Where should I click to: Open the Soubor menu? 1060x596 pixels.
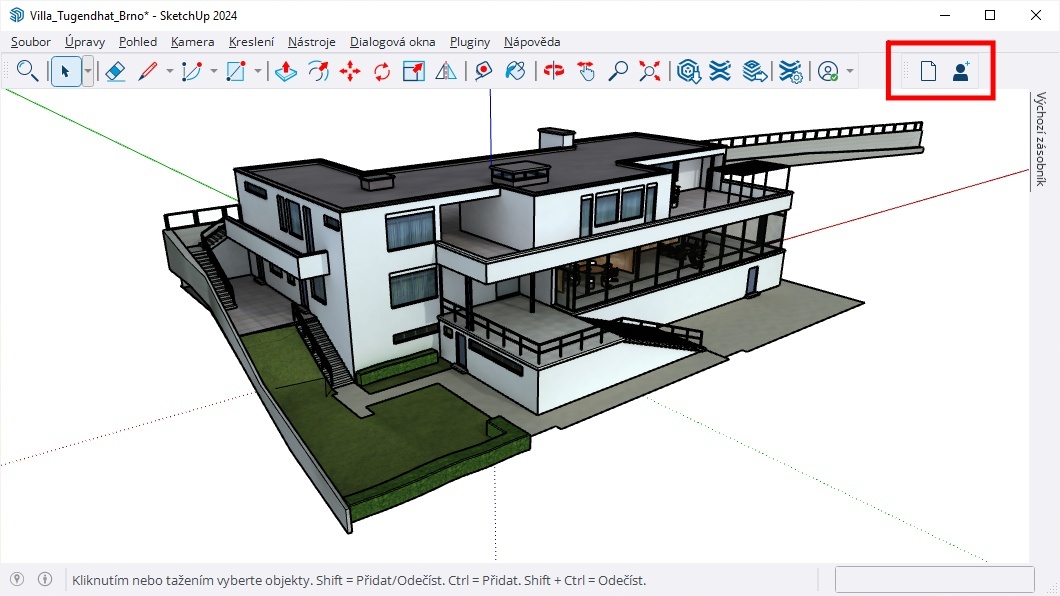(x=31, y=42)
